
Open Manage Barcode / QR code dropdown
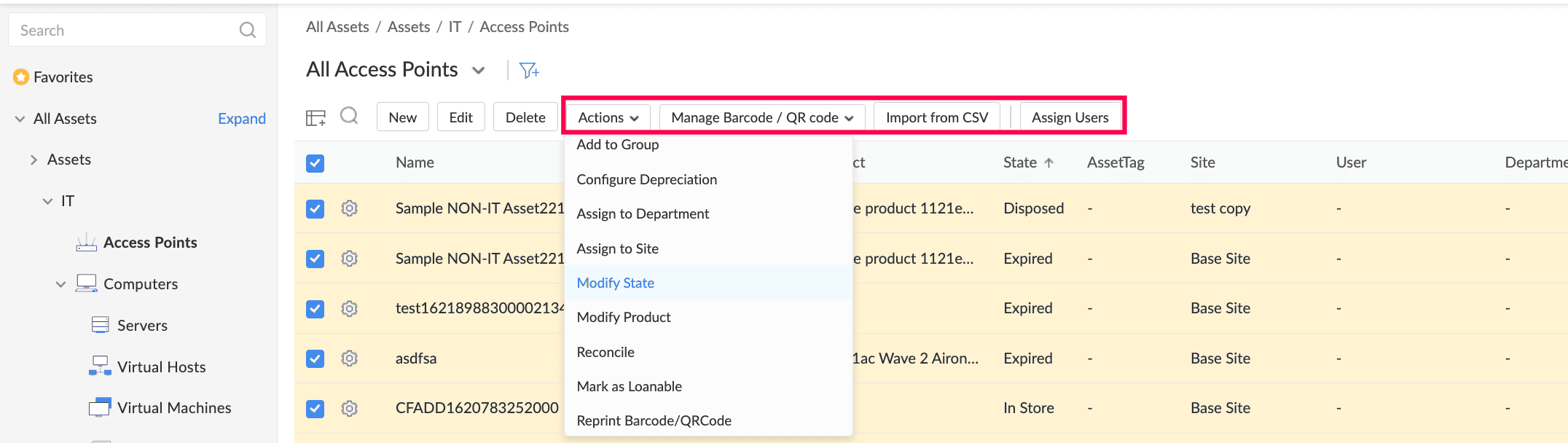click(x=761, y=117)
